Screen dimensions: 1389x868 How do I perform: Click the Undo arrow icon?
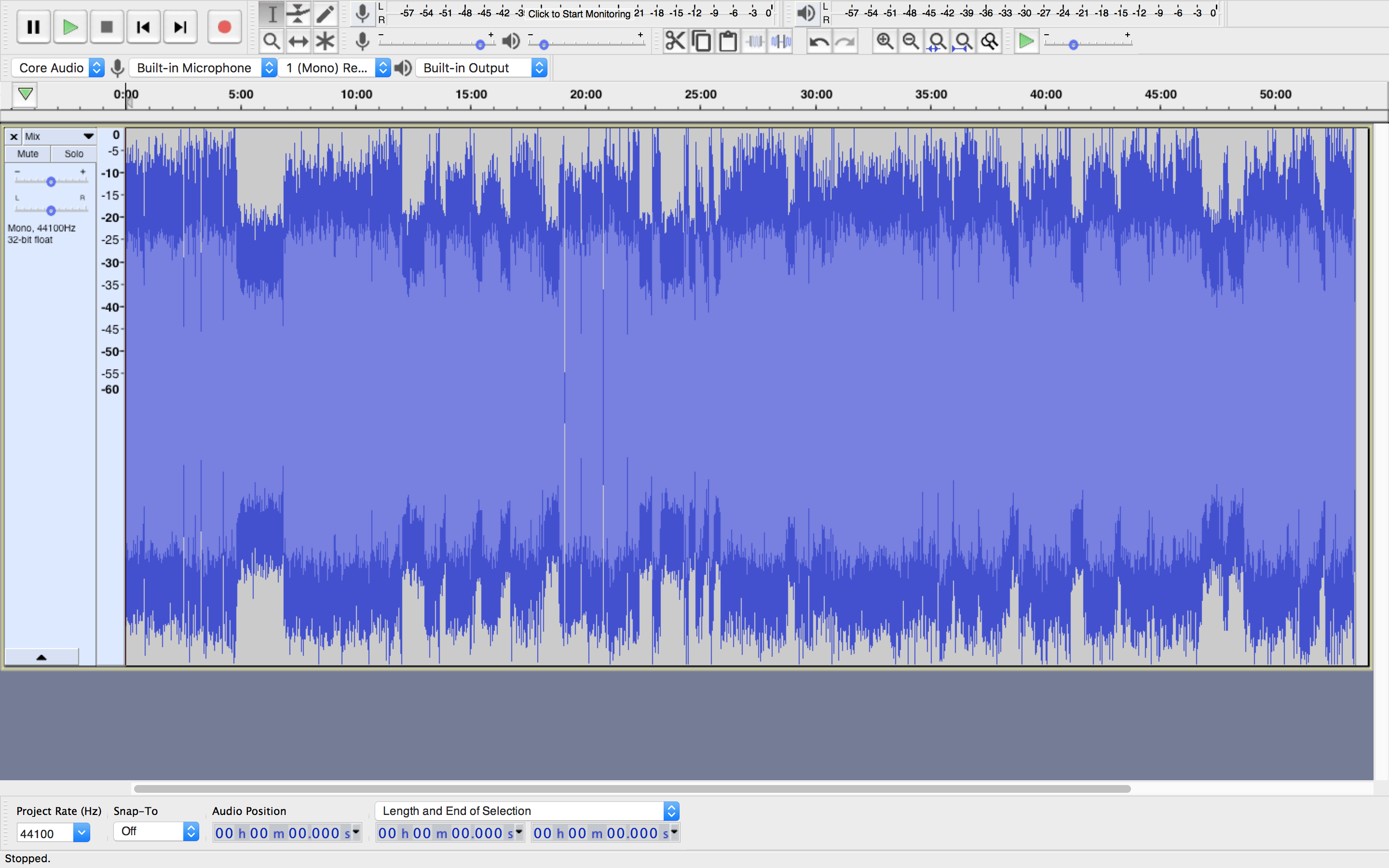818,41
